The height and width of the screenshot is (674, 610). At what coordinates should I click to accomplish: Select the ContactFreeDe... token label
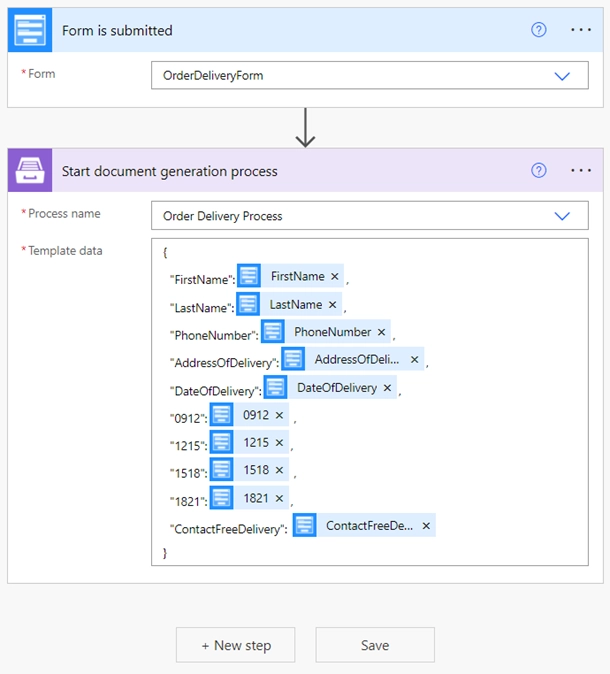[x=369, y=526]
